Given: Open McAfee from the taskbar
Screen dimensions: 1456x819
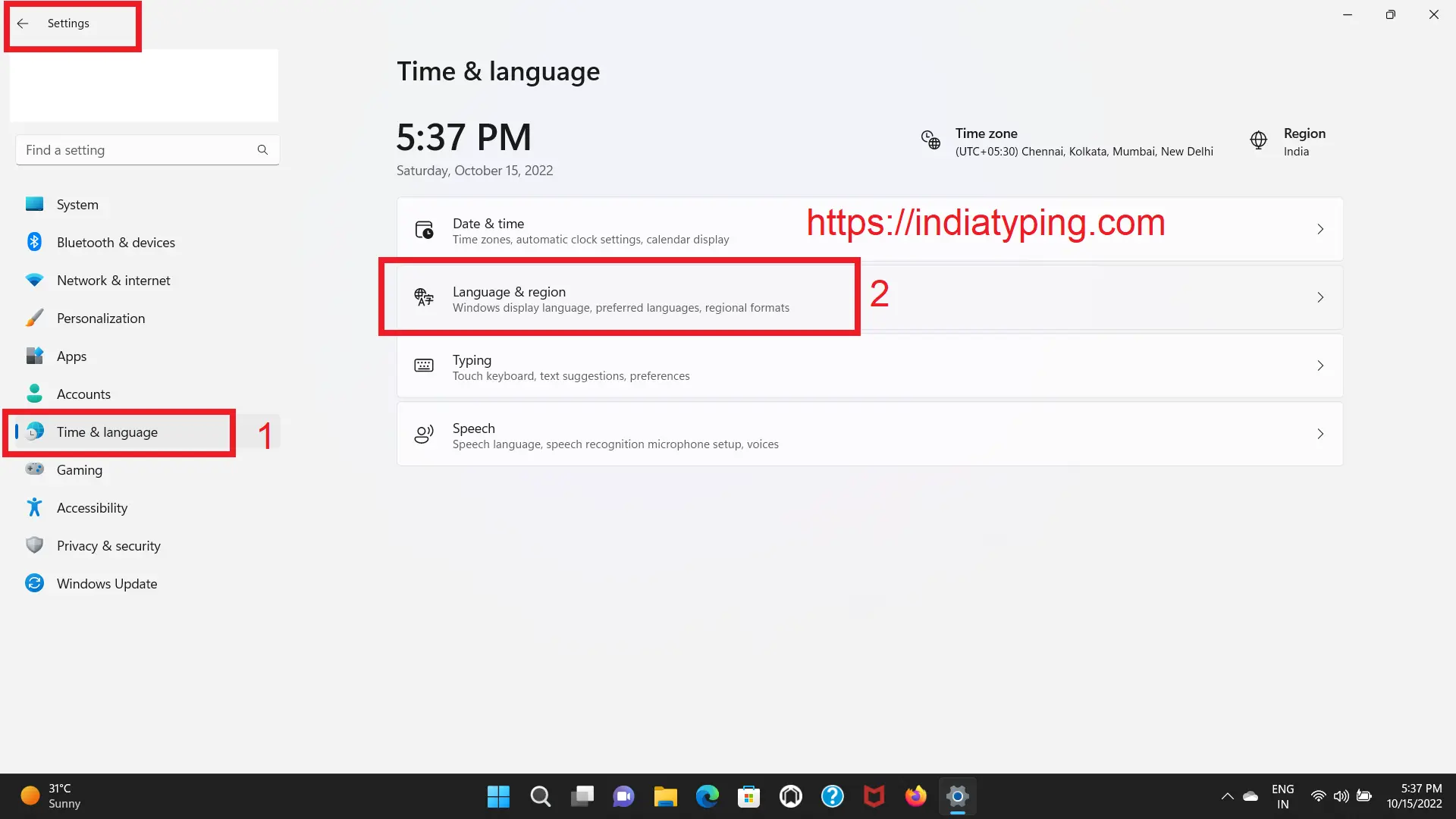Looking at the screenshot, I should tap(874, 796).
